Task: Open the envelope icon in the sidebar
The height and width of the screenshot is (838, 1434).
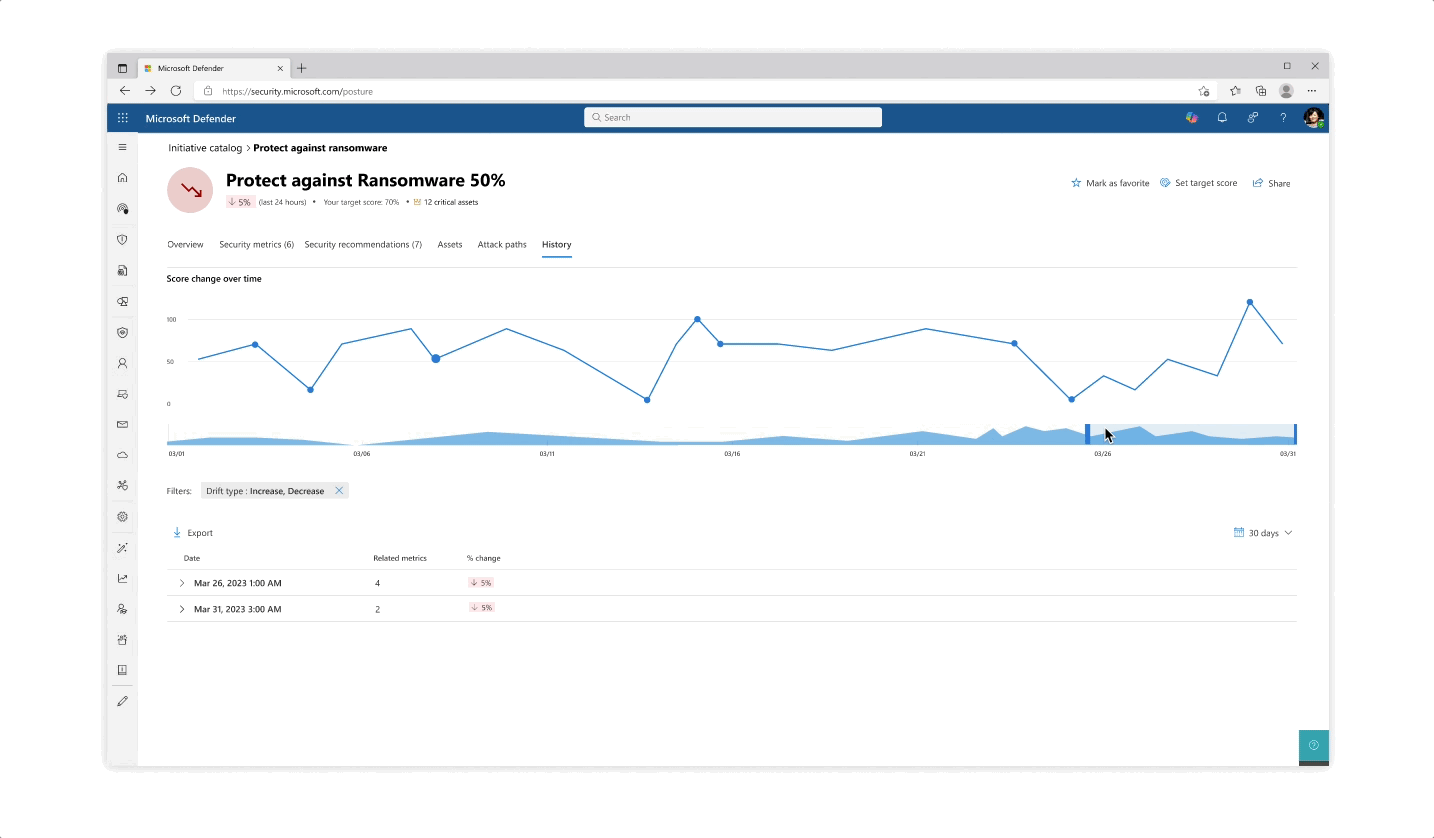Action: (x=123, y=425)
